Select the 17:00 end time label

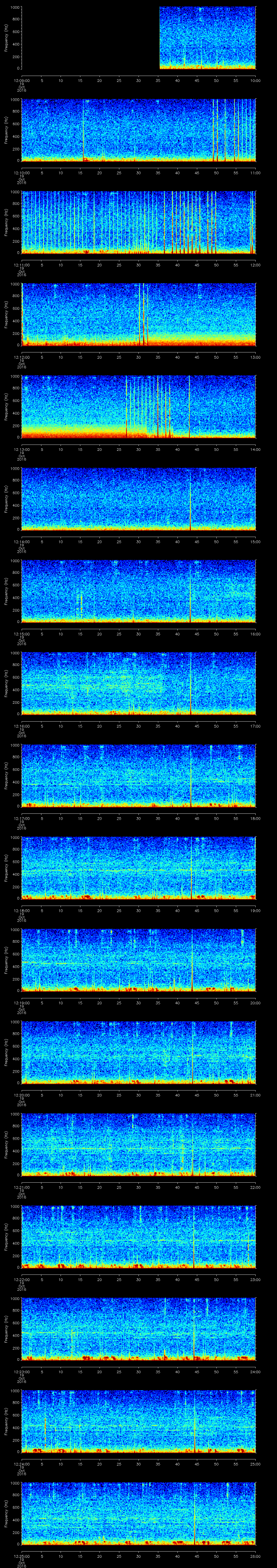pos(255,726)
